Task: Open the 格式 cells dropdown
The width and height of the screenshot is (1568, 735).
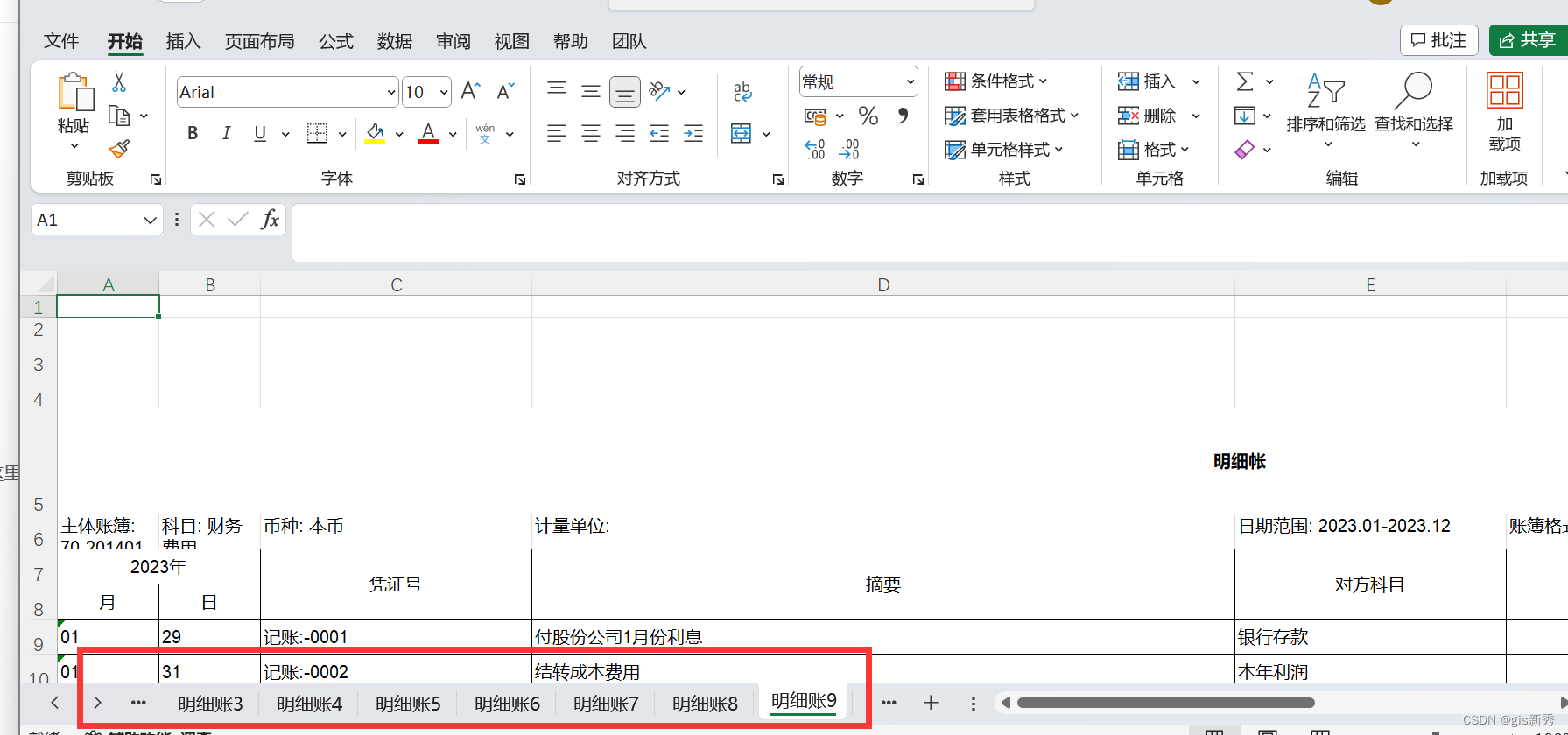Action: click(x=1154, y=150)
